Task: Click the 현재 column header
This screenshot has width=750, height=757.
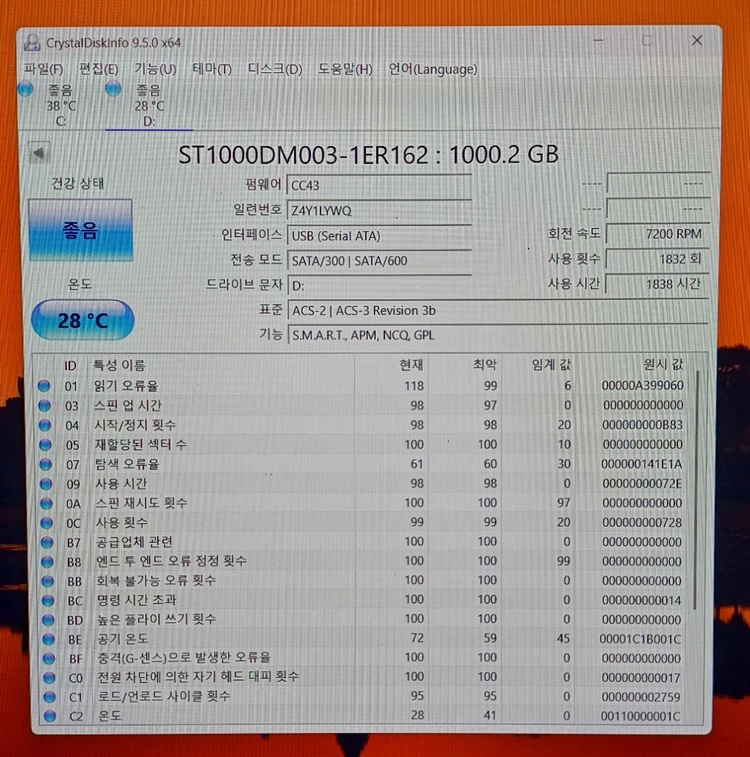Action: (x=412, y=364)
